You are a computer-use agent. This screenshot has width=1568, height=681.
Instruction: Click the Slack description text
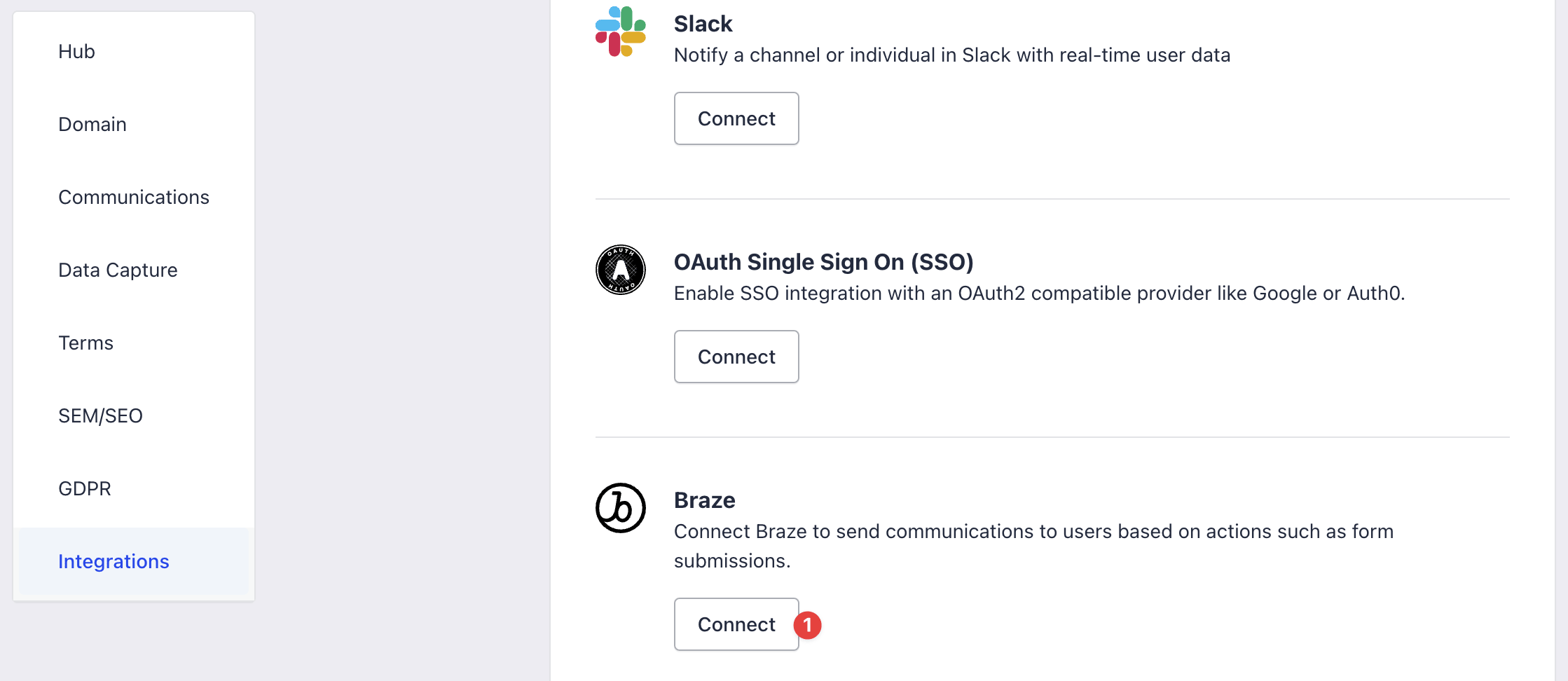click(952, 55)
